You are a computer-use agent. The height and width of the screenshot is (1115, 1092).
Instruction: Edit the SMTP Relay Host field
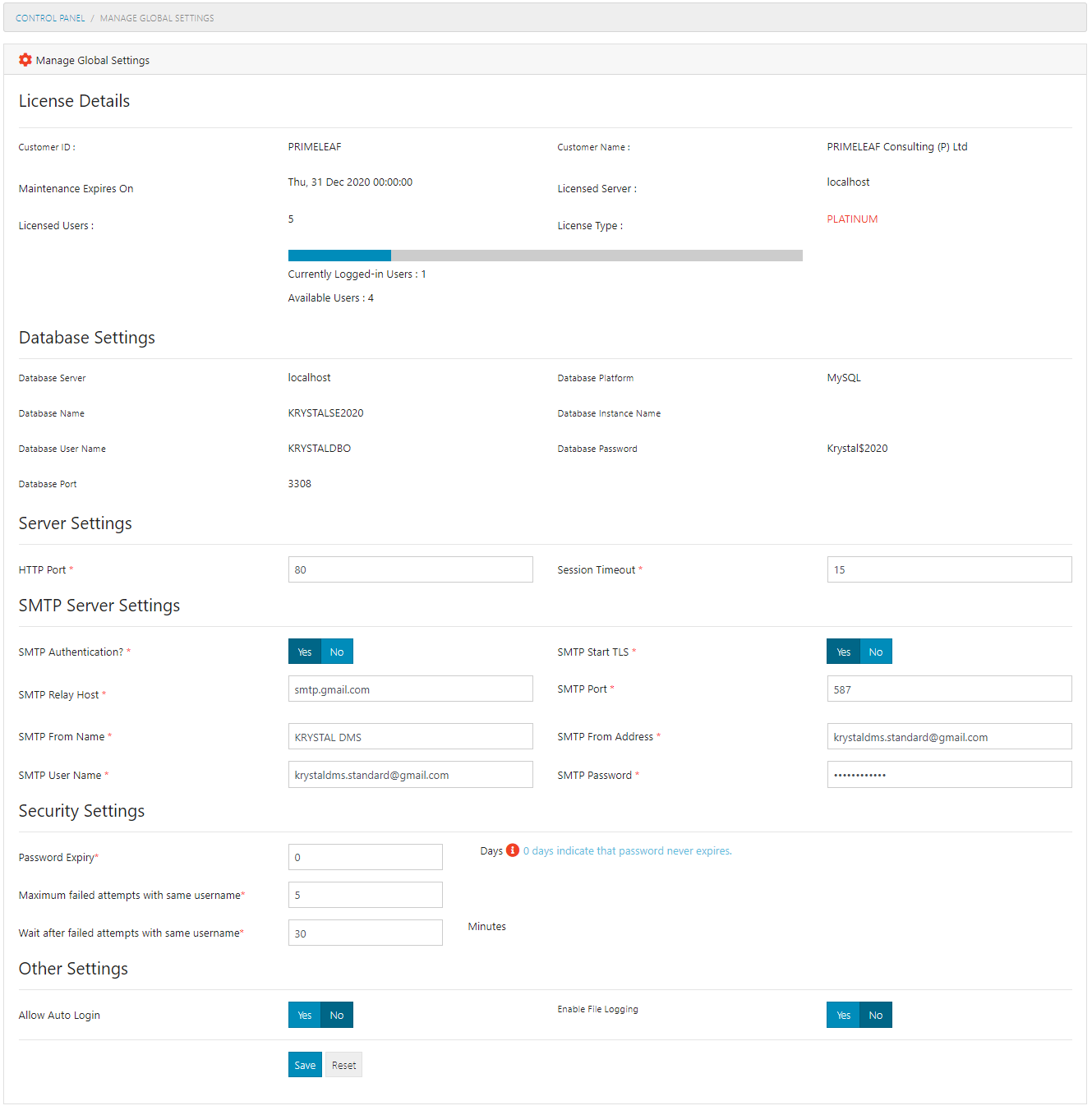click(x=410, y=689)
